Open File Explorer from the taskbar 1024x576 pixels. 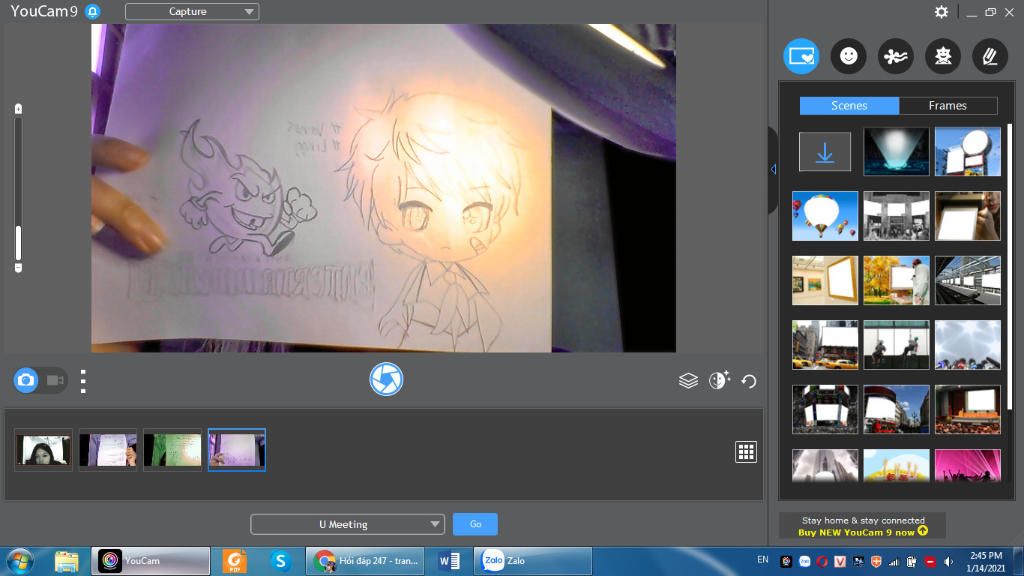click(67, 561)
